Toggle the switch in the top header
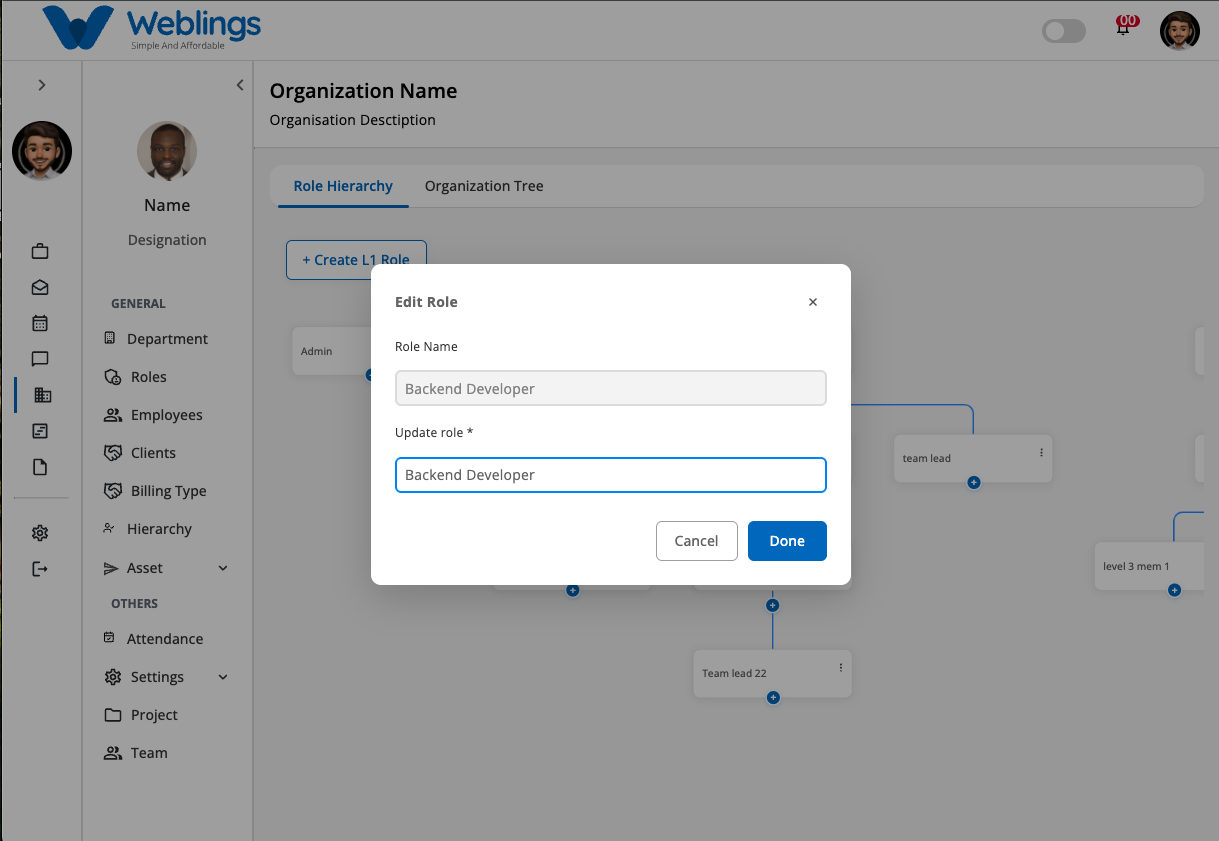Viewport: 1219px width, 841px height. tap(1064, 31)
